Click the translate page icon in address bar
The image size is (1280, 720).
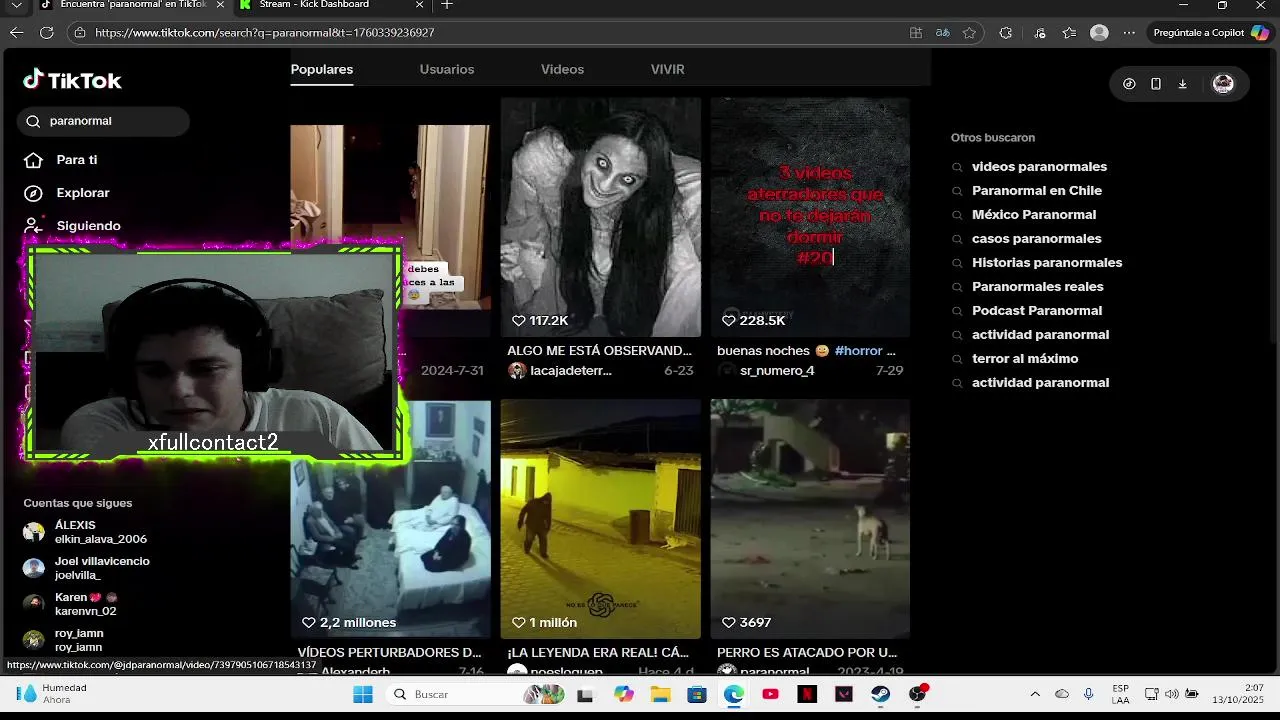pos(942,33)
